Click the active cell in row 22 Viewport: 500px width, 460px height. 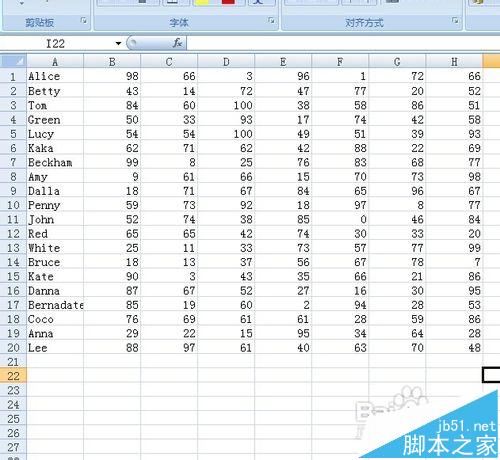[x=491, y=375]
